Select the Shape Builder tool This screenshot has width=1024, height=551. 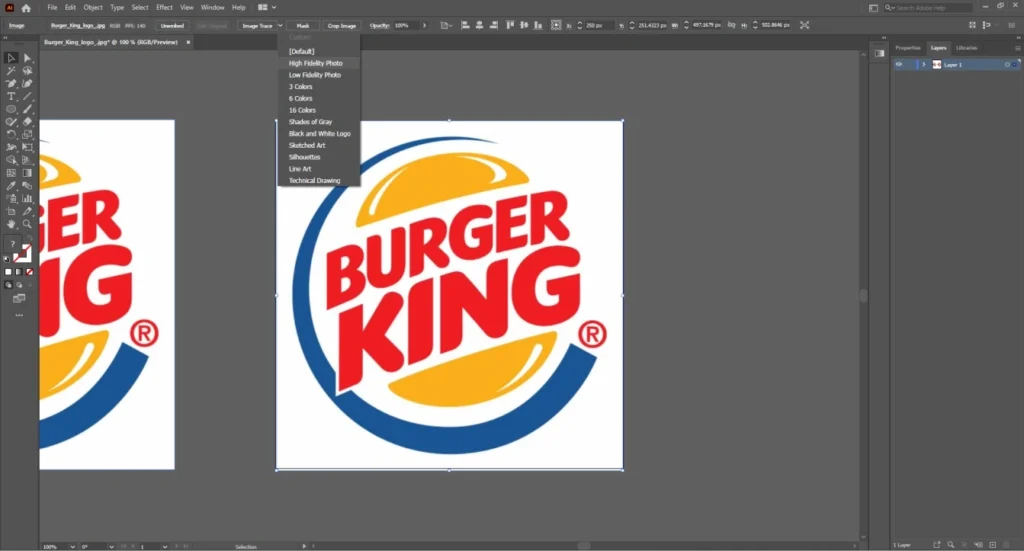pyautogui.click(x=11, y=160)
